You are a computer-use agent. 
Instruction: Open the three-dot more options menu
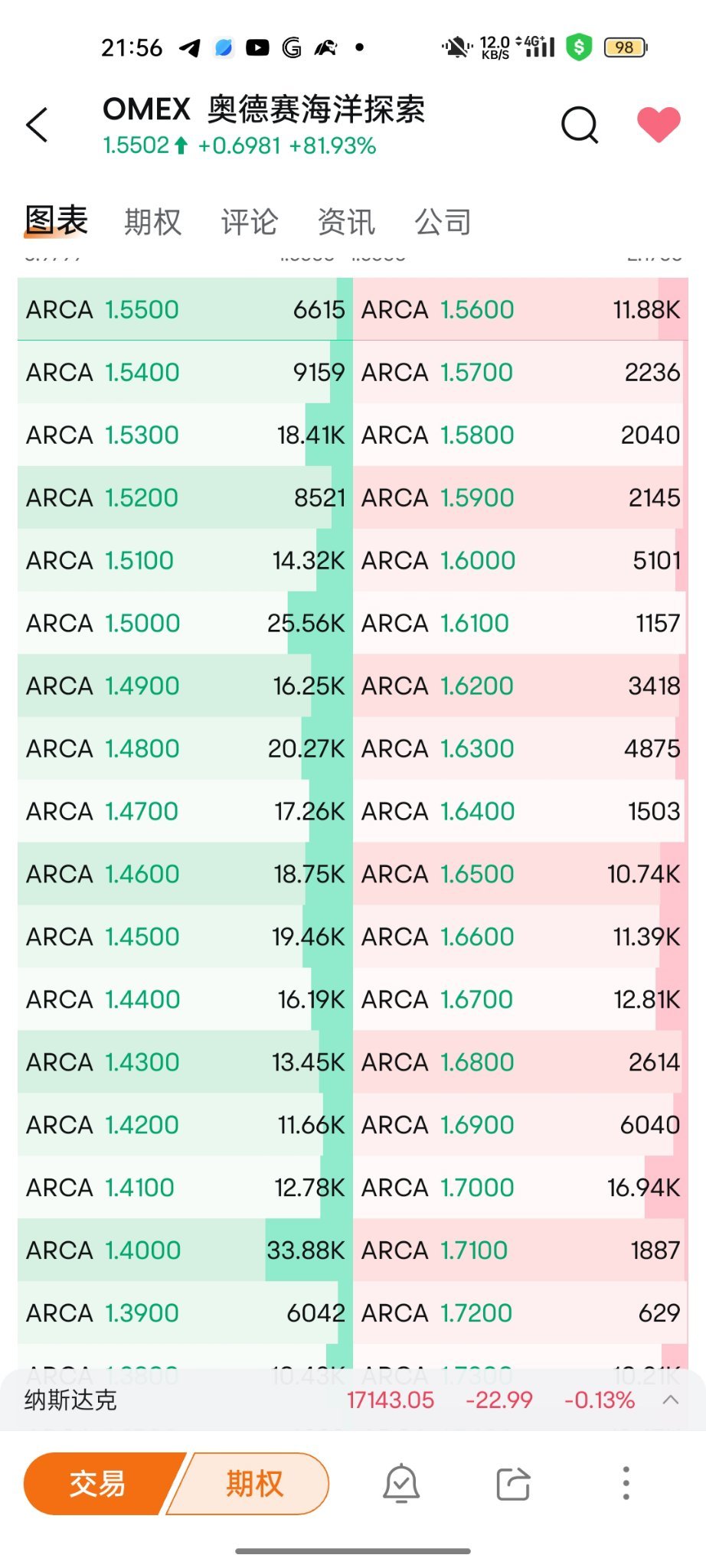tap(626, 1483)
